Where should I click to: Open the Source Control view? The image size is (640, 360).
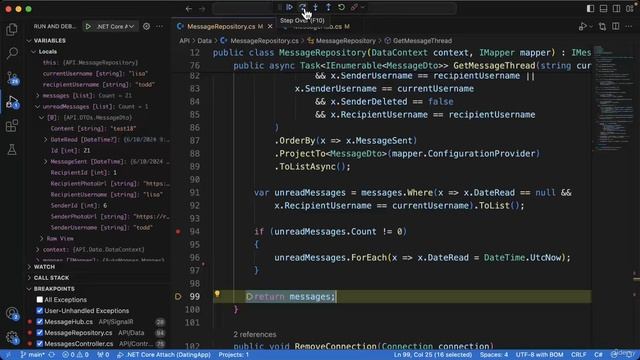coord(12,77)
